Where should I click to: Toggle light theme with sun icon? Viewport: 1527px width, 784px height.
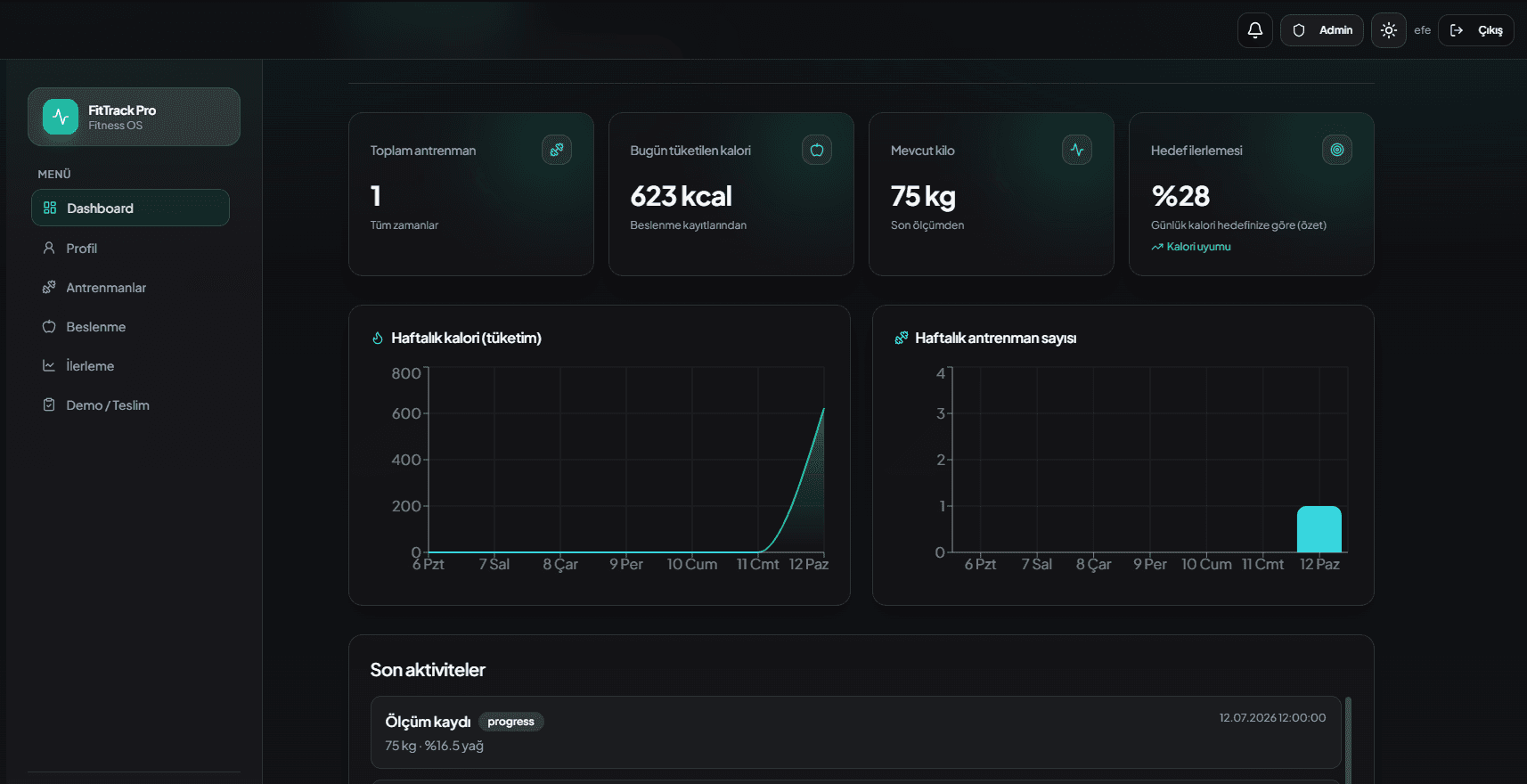pyautogui.click(x=1388, y=30)
